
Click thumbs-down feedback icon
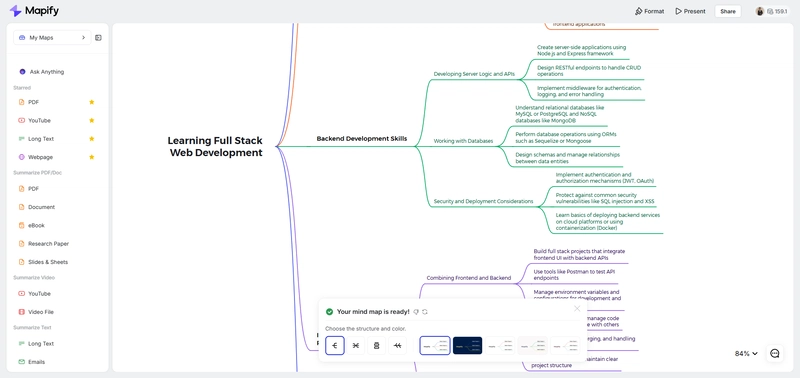pyautogui.click(x=416, y=312)
